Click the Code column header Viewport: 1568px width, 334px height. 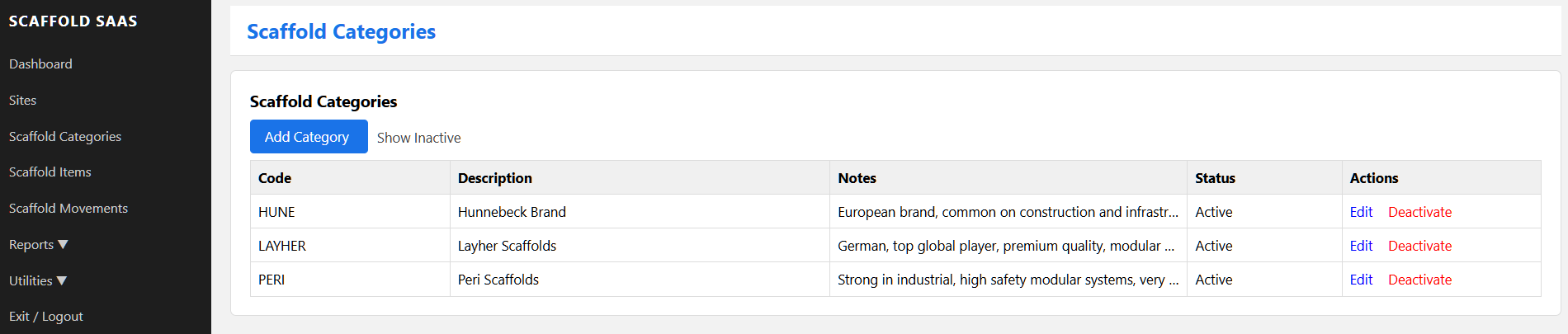275,178
